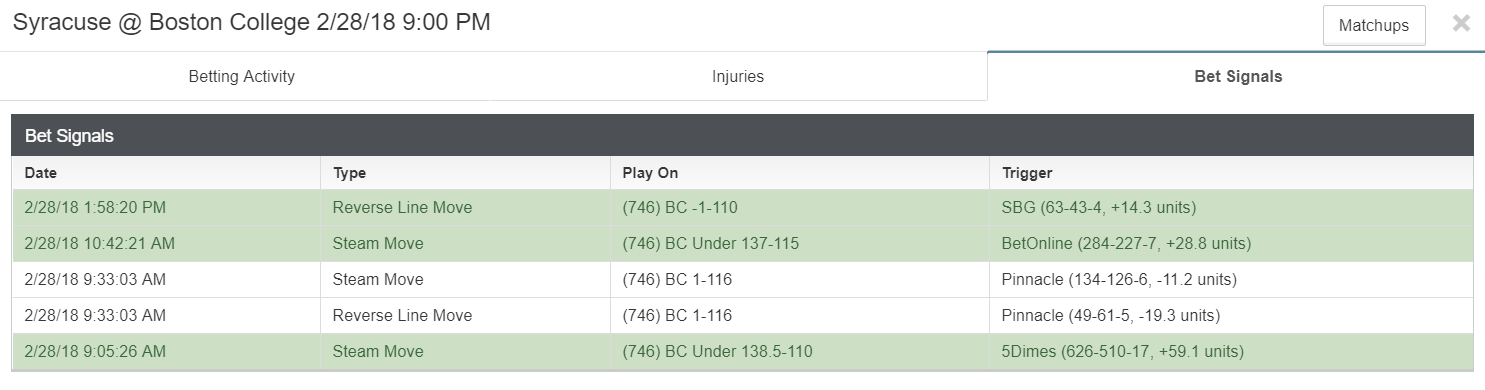Click the BC Under 138.5-110 play cell
Viewport: 1485px width, 390px height.
(x=800, y=352)
